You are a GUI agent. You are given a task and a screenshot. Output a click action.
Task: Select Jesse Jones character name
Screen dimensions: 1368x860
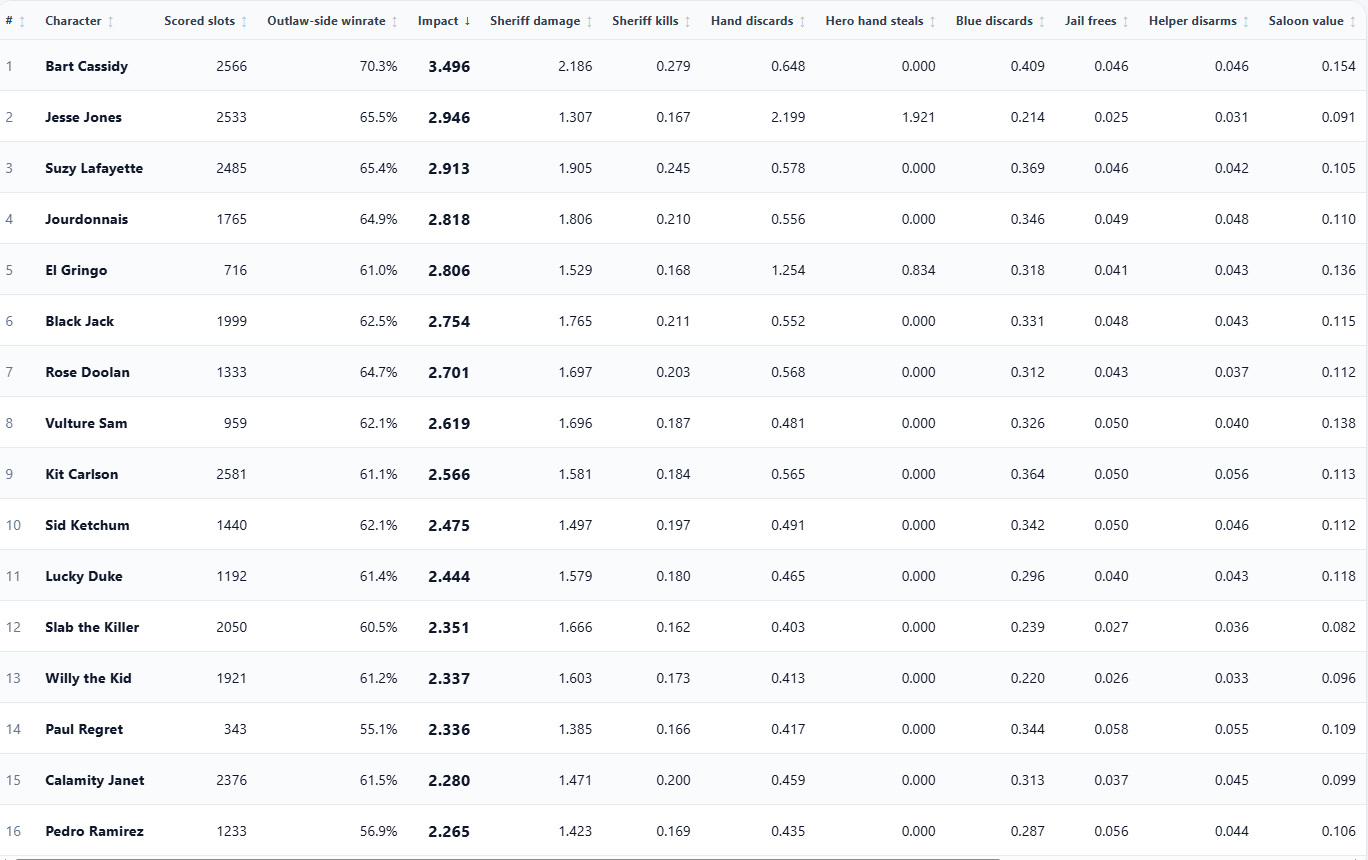click(x=83, y=117)
